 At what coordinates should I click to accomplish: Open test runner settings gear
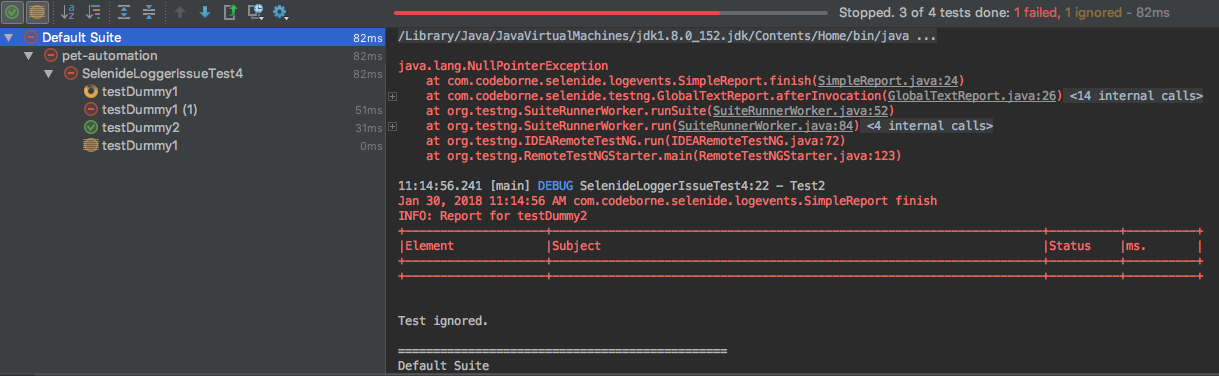281,13
